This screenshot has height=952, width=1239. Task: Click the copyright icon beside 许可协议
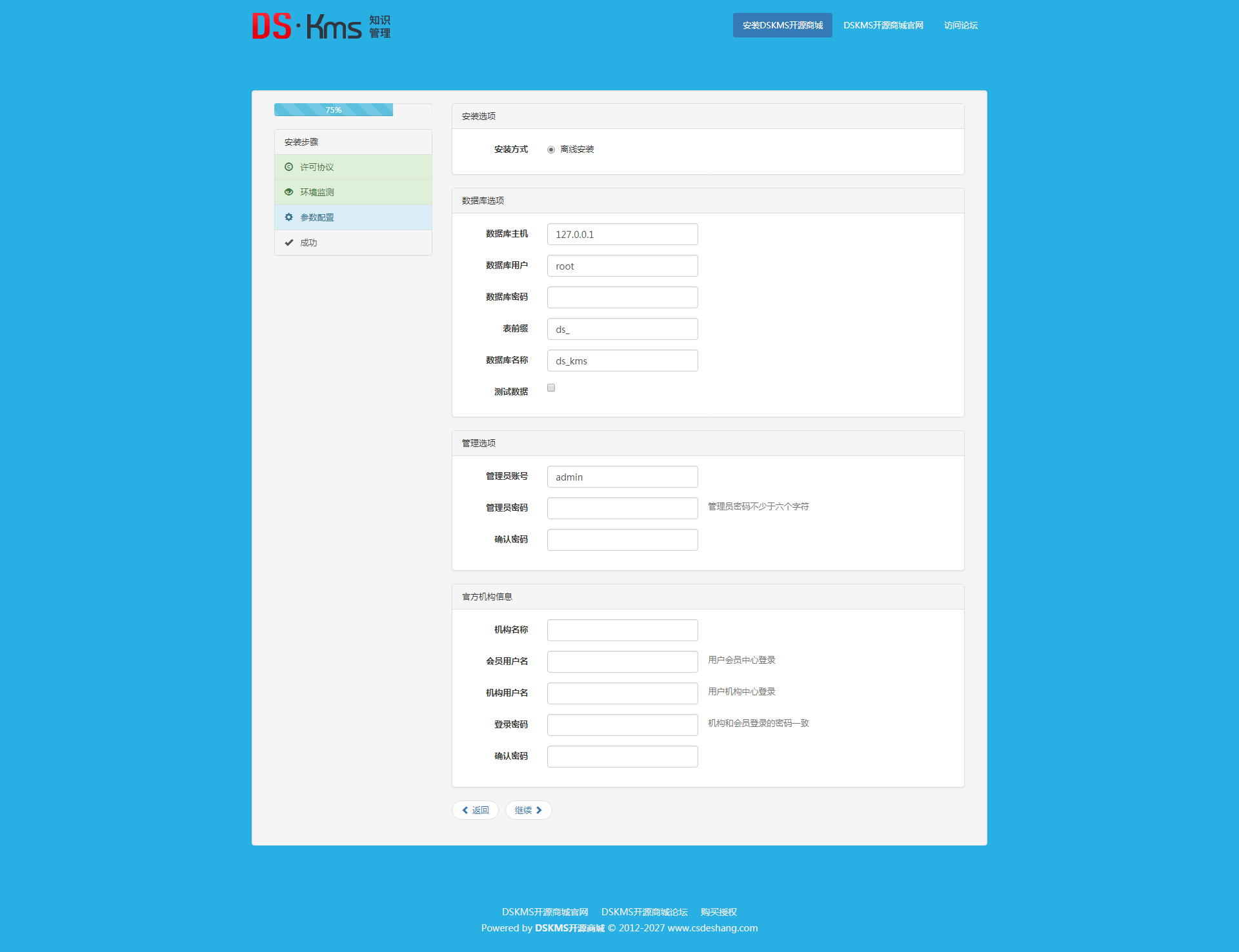pos(289,167)
